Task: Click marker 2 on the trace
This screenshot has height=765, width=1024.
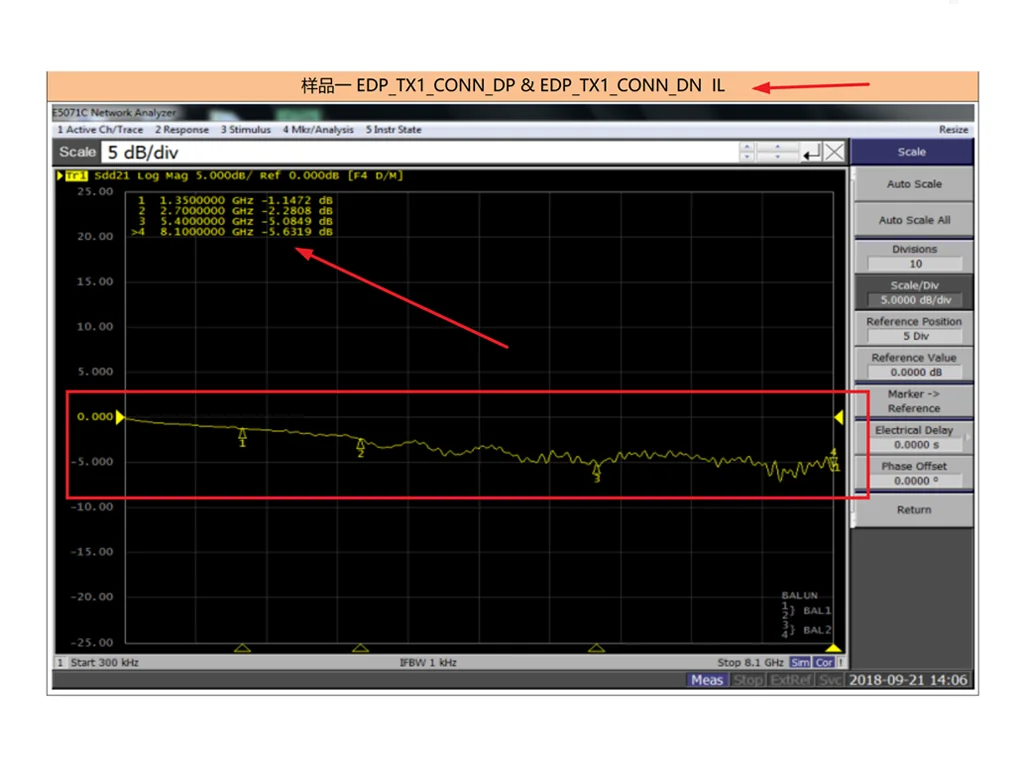Action: (360, 448)
